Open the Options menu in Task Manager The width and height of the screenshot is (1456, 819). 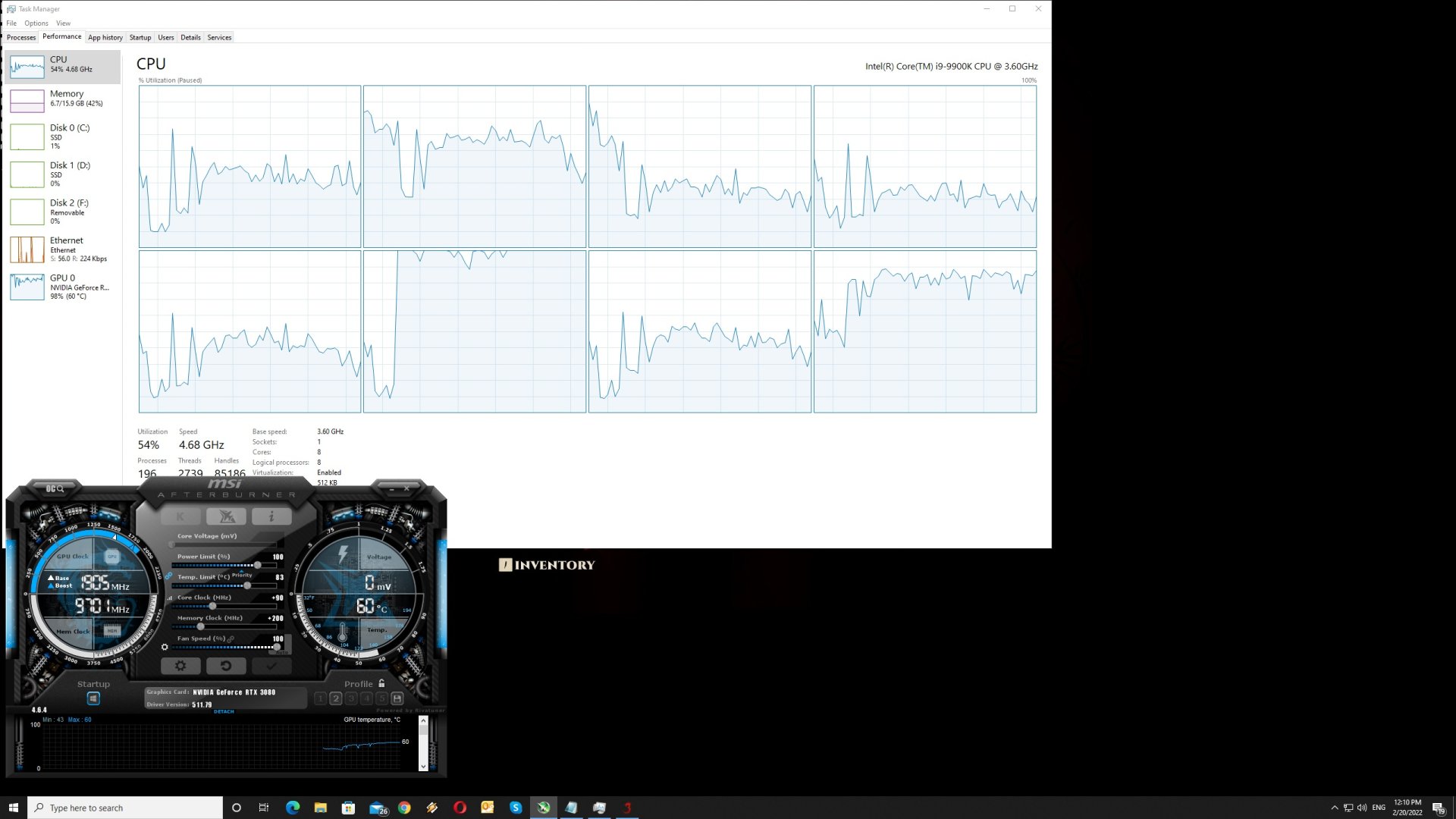click(x=36, y=23)
